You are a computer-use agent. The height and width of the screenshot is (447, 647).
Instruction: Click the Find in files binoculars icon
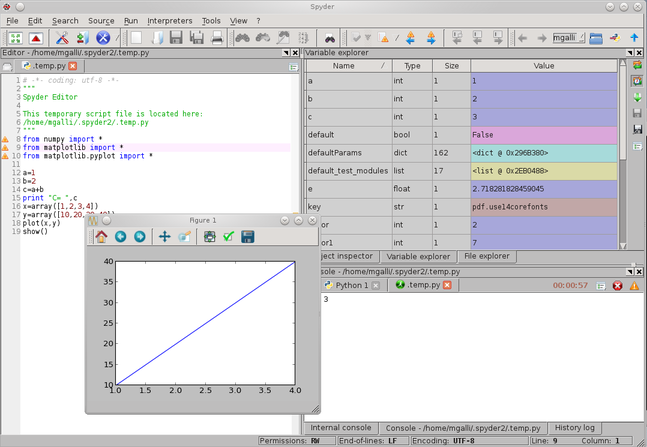tap(330, 39)
